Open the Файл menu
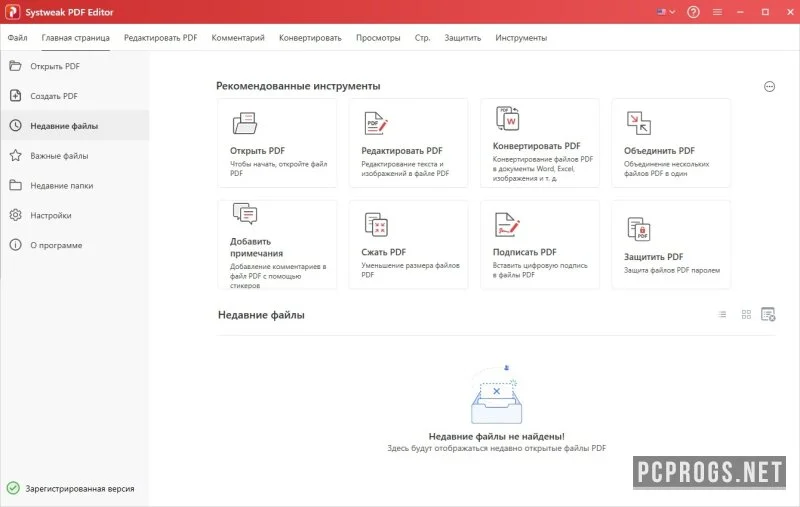This screenshot has width=800, height=507. 17,38
